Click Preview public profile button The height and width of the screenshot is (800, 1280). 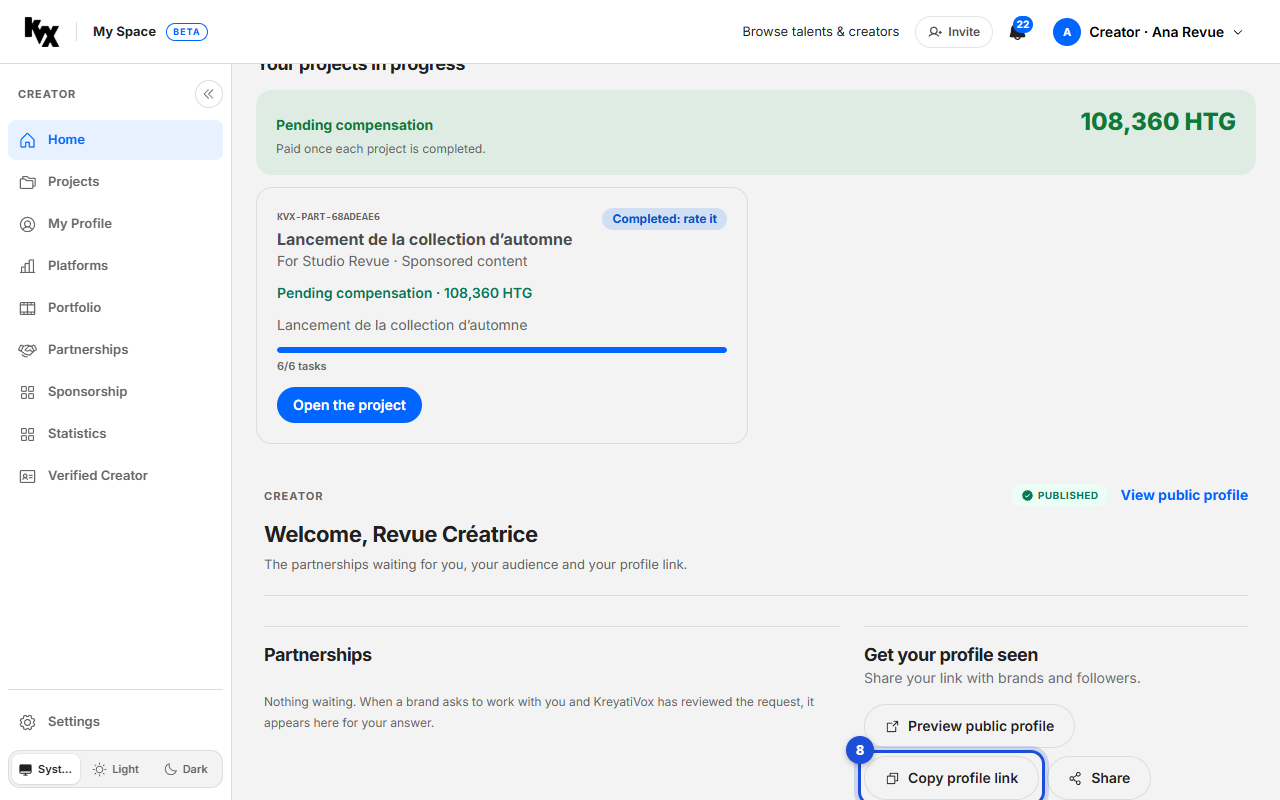point(969,726)
